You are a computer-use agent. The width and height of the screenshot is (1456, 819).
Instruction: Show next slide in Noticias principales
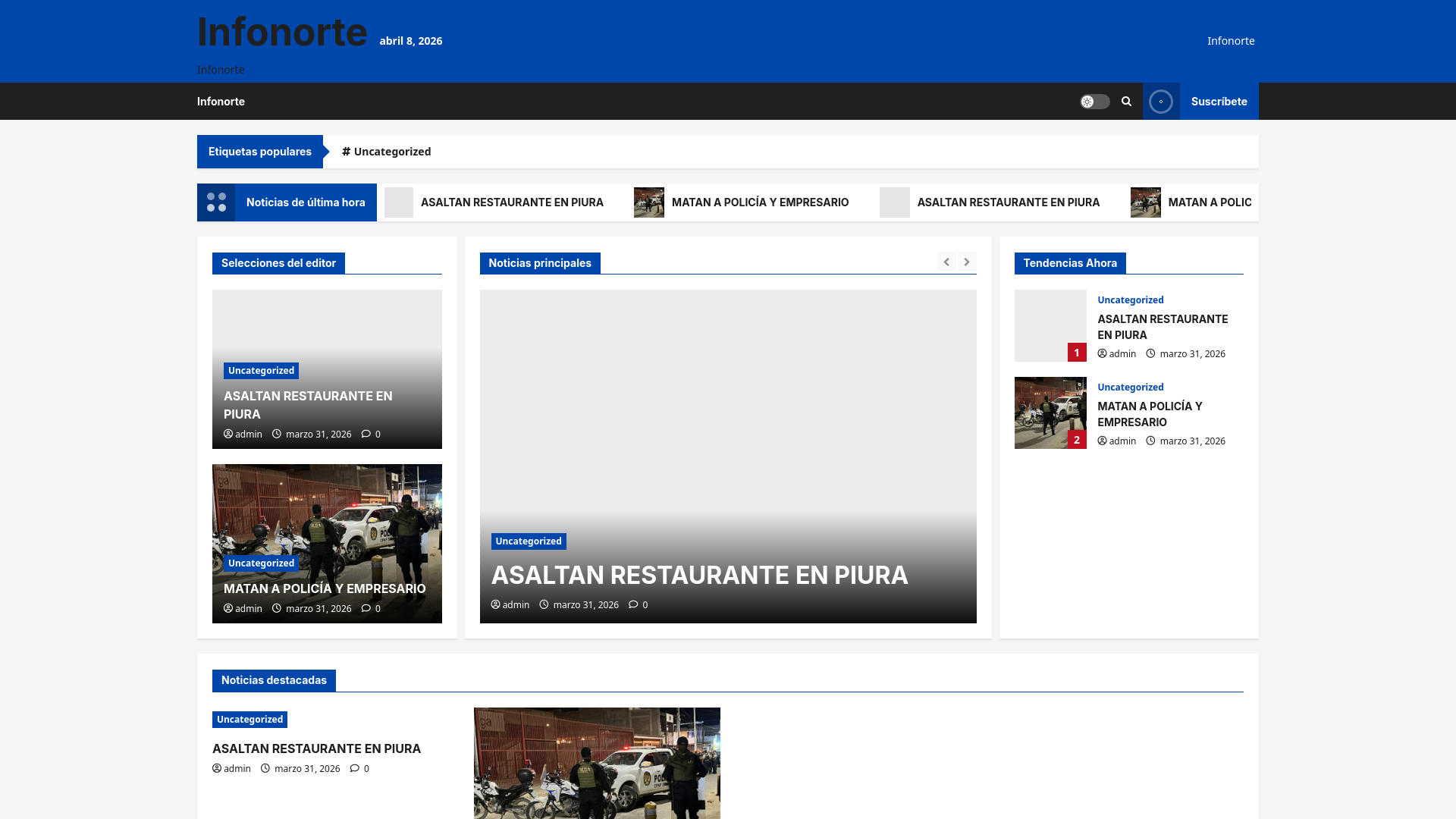tap(967, 262)
